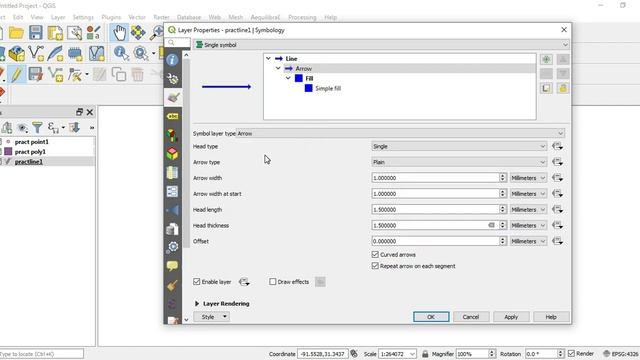The width and height of the screenshot is (640, 360).
Task: Click OK in Layer Properties
Action: 431,317
